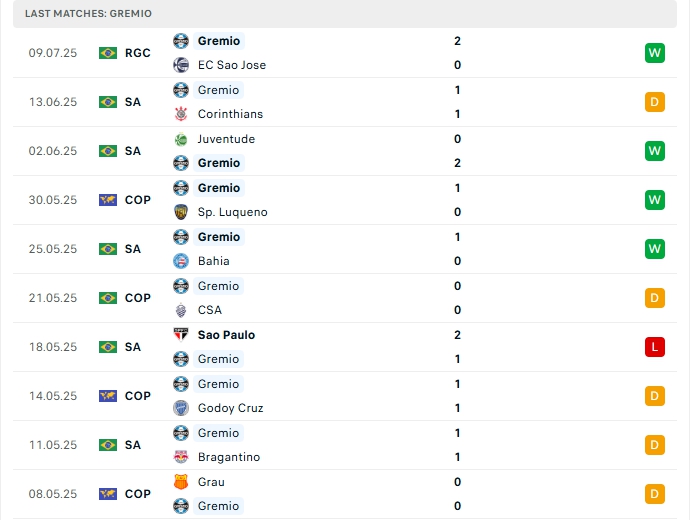Open the Juventude team link
Image resolution: width=690 pixels, height=520 pixels.
pyautogui.click(x=226, y=139)
